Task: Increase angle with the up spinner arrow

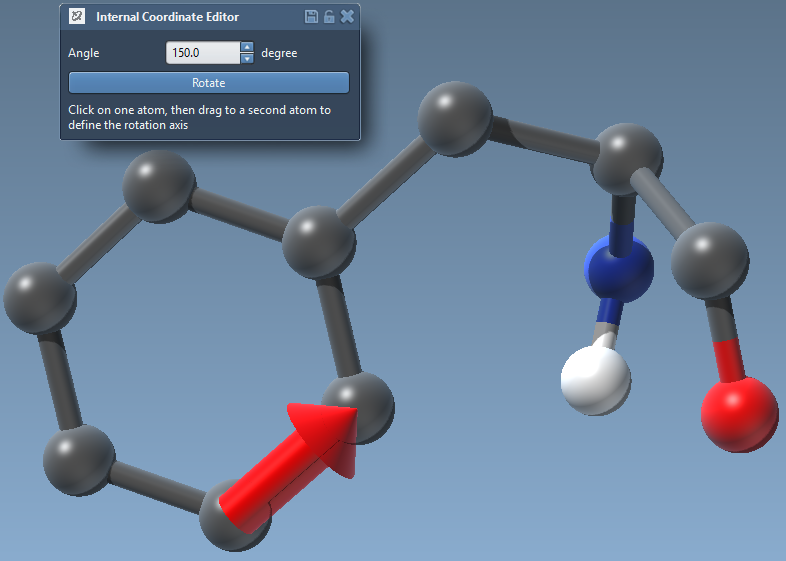Action: (247, 47)
